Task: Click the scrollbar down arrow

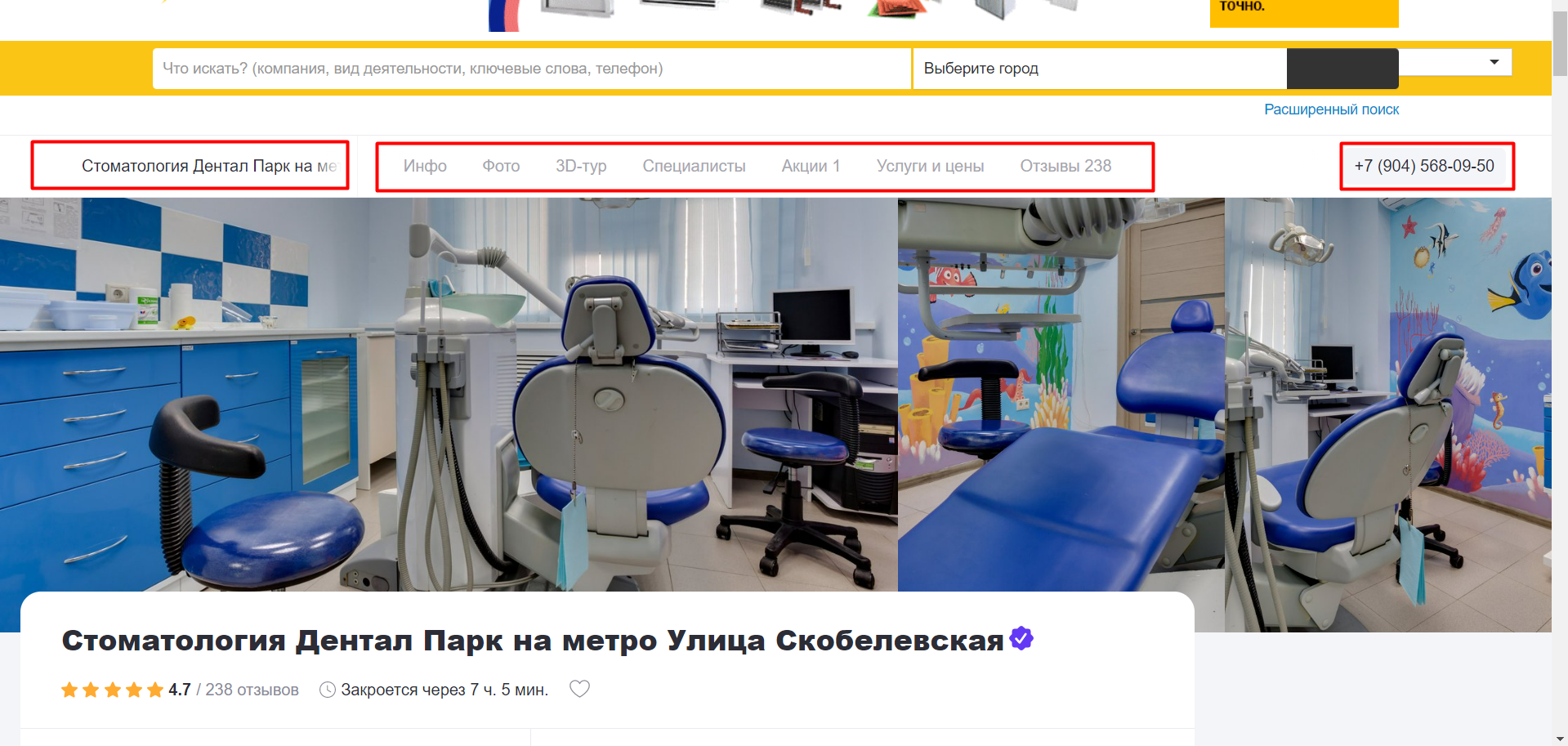Action: pos(1560,739)
